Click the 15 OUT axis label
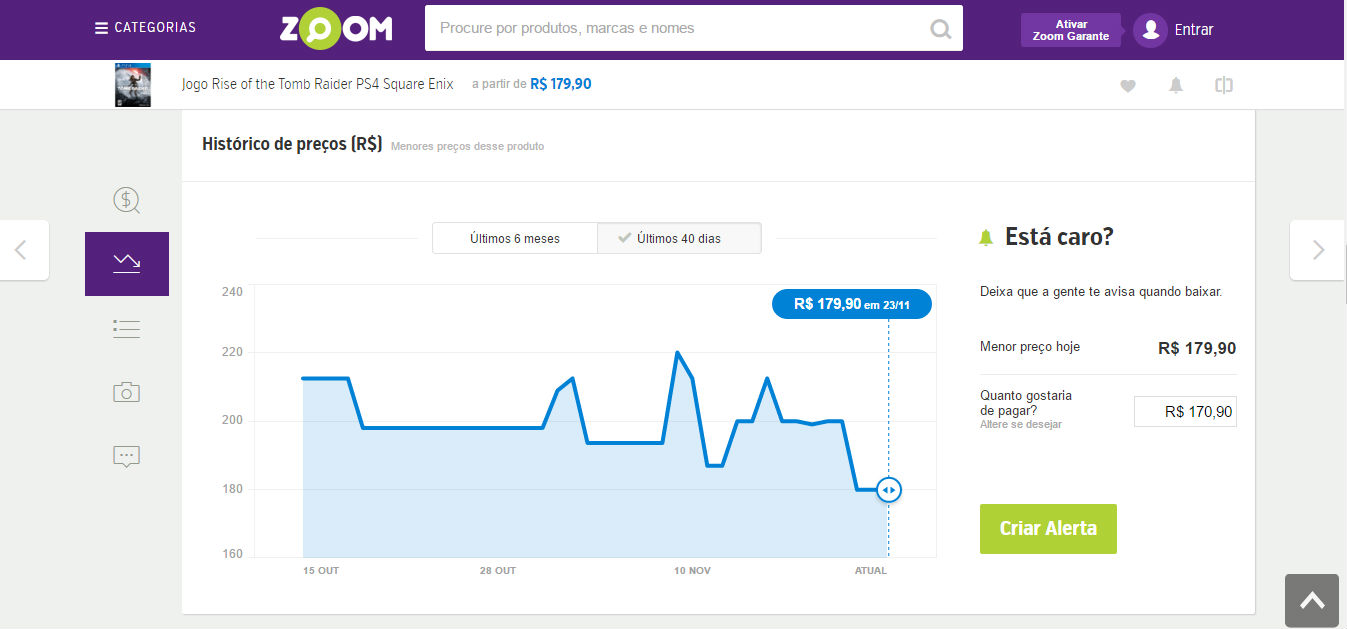Image resolution: width=1347 pixels, height=629 pixels. (x=321, y=571)
